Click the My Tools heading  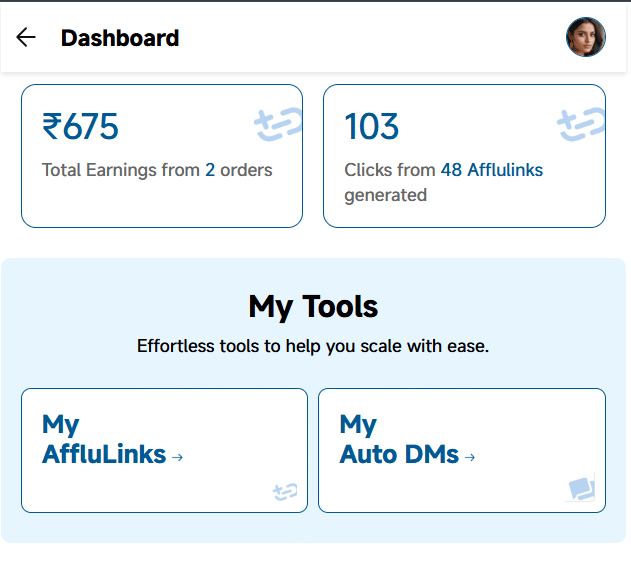(313, 306)
